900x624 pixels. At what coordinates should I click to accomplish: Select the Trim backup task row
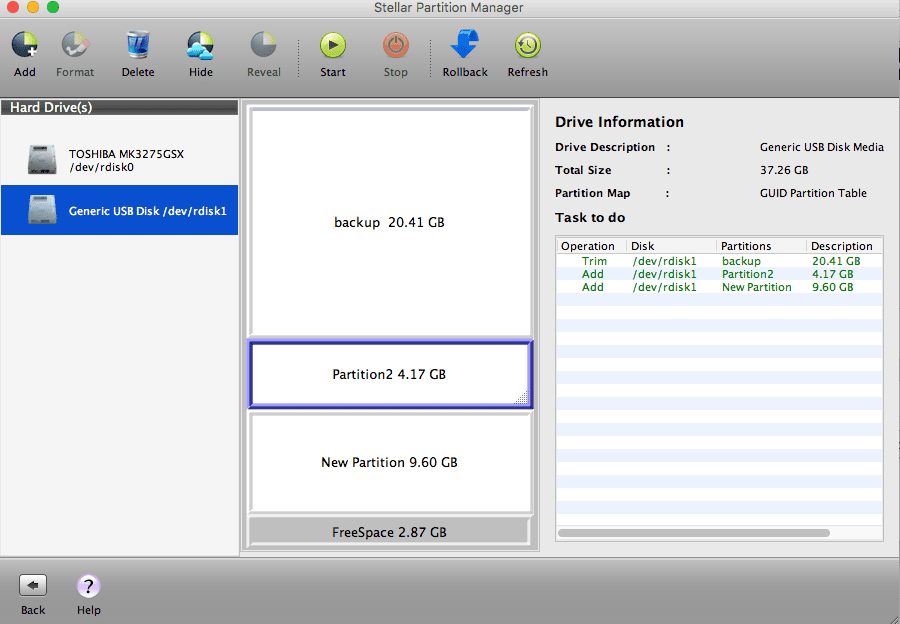(x=719, y=261)
